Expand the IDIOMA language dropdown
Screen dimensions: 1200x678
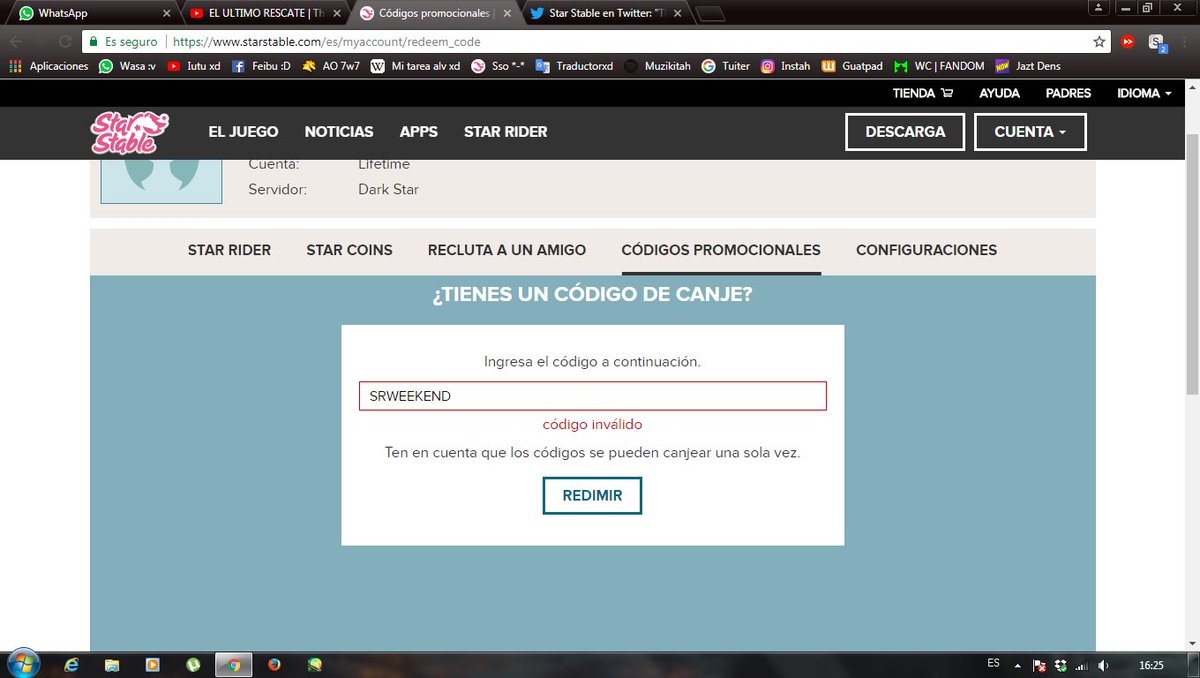pos(1145,93)
